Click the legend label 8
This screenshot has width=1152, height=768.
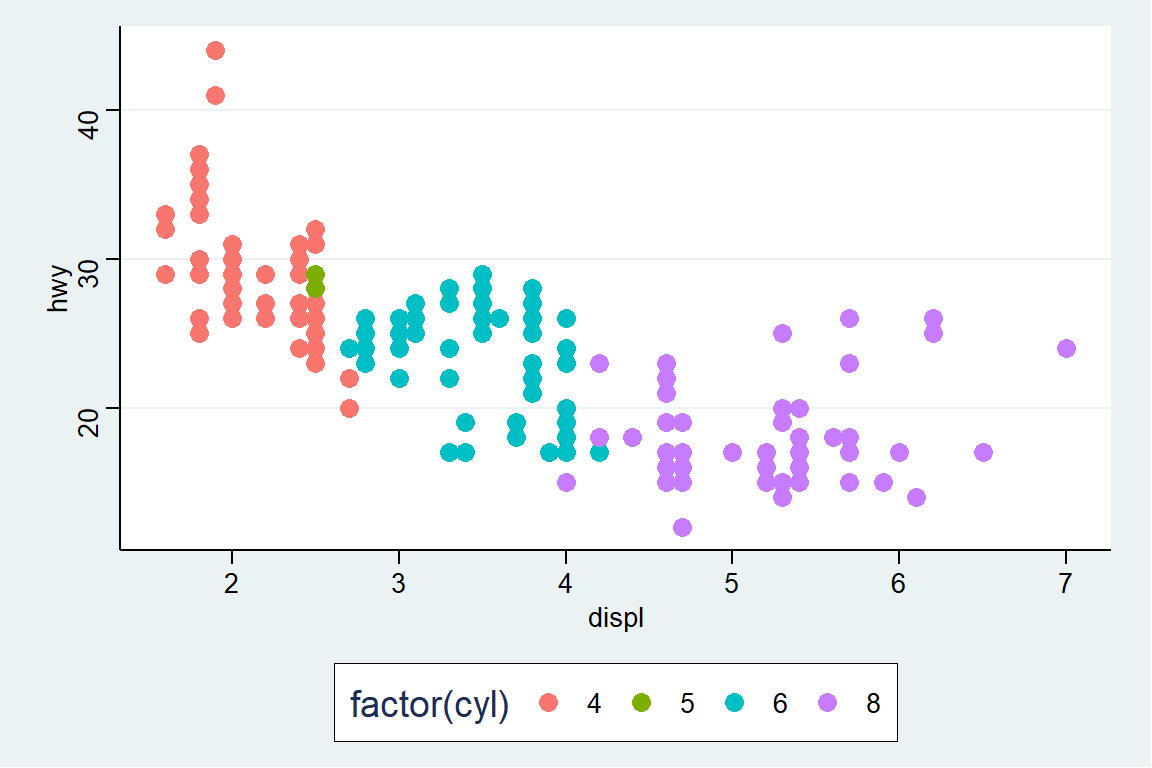click(x=873, y=704)
